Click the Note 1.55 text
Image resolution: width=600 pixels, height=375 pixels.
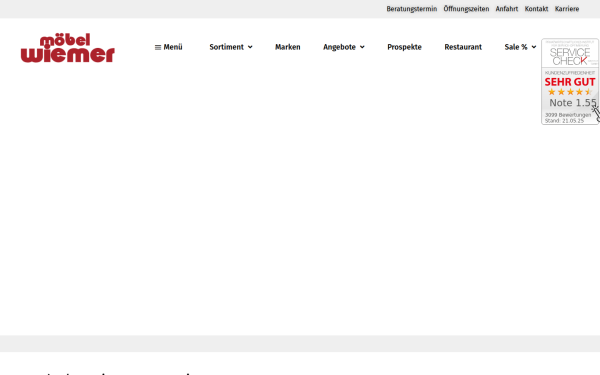(572, 103)
